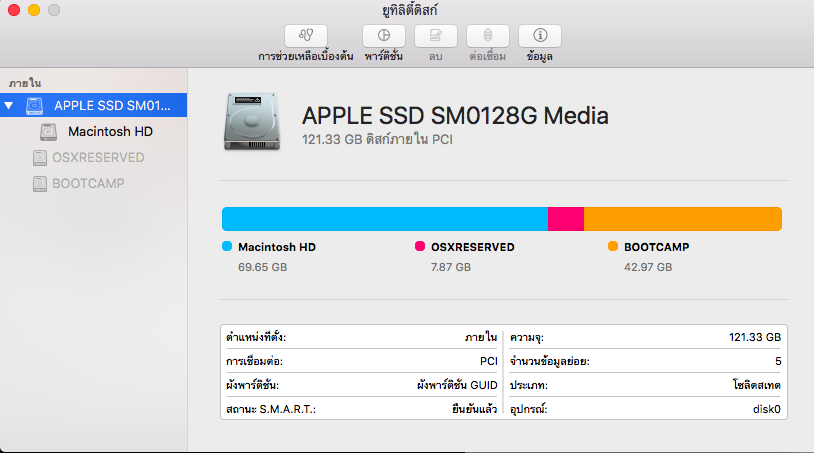Click the orange BOOTCAMP segment of the usage bar

(x=683, y=219)
